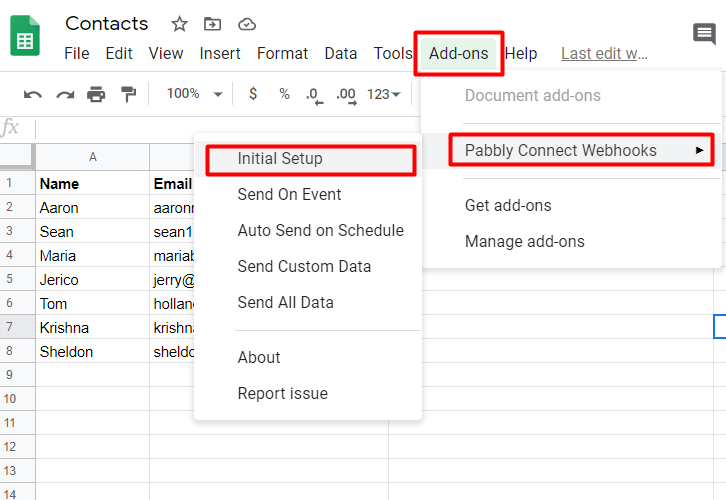Open the File menu
Viewport: 726px width, 500px height.
tap(76, 54)
